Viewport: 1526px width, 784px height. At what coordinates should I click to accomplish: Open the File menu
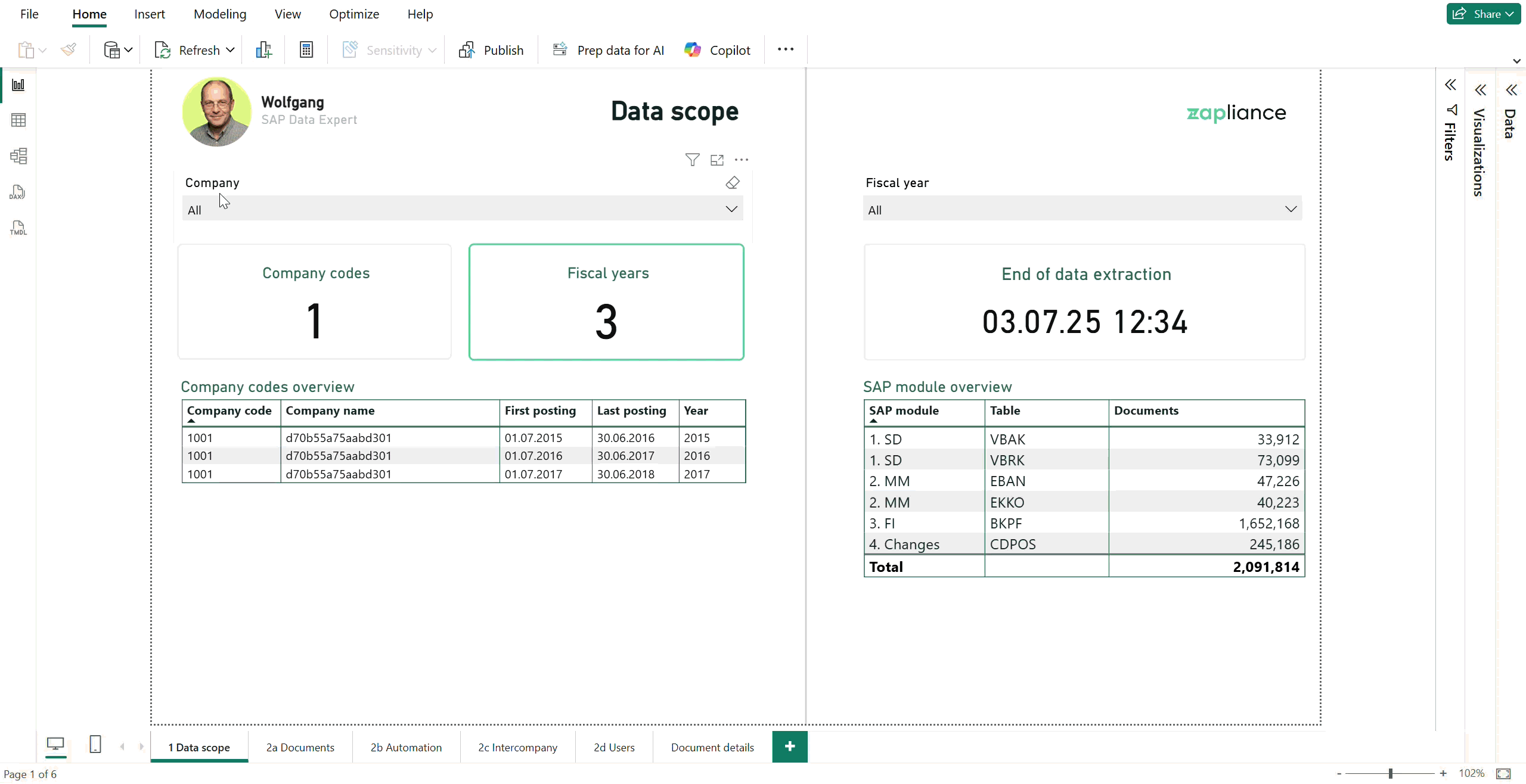click(x=29, y=14)
